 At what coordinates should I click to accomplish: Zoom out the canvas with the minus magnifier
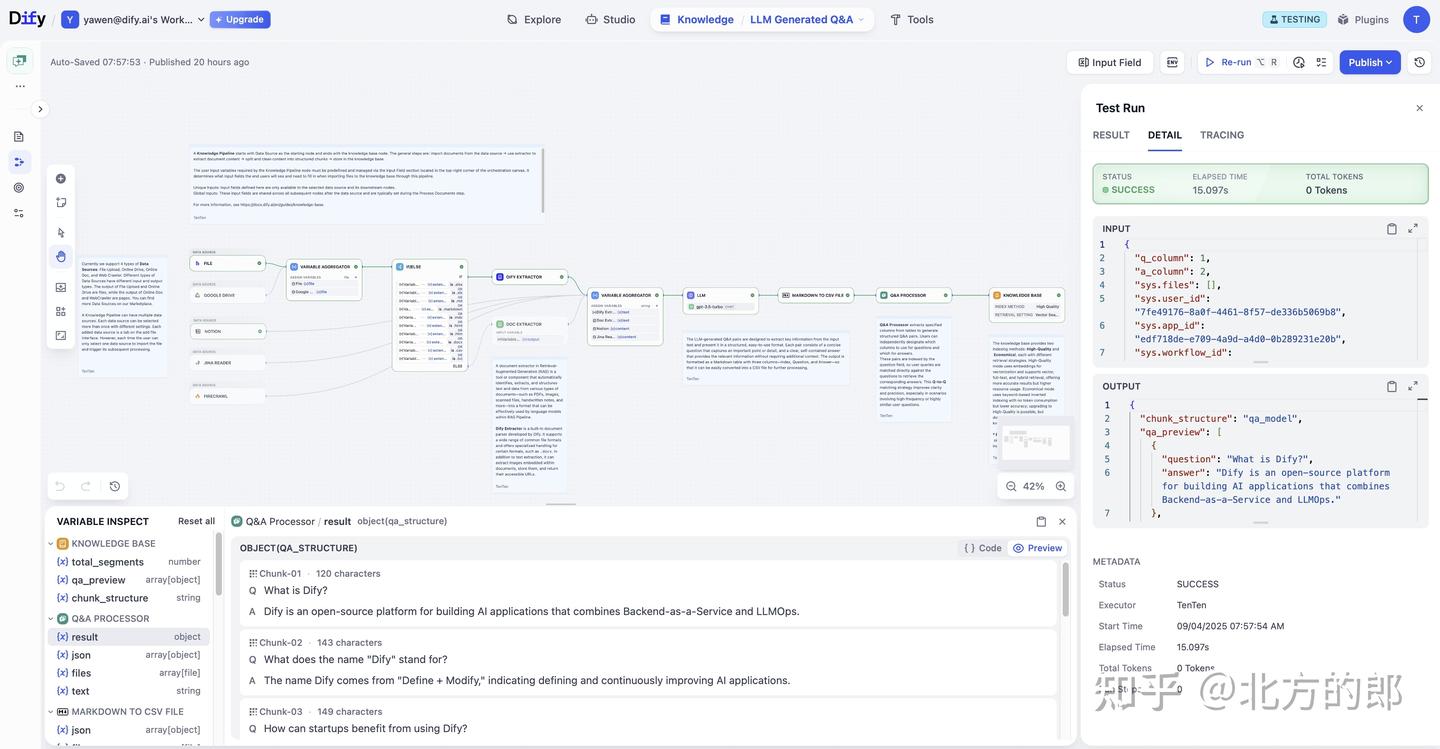point(1011,486)
